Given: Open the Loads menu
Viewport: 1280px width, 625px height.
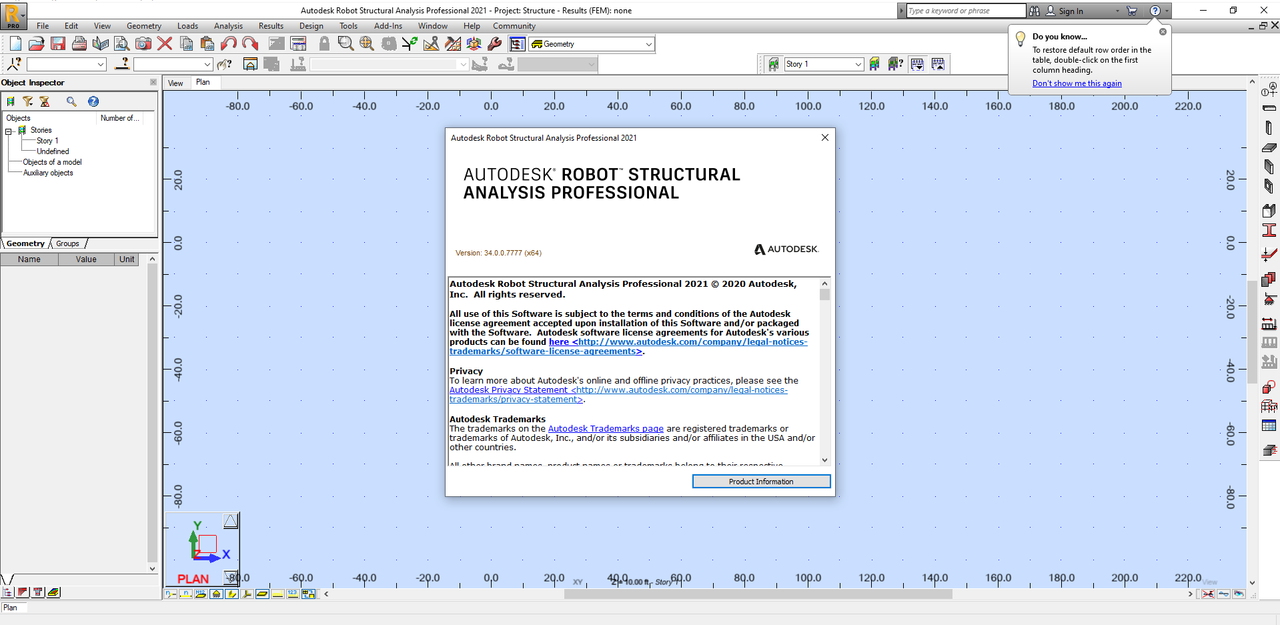Looking at the screenshot, I should 188,26.
